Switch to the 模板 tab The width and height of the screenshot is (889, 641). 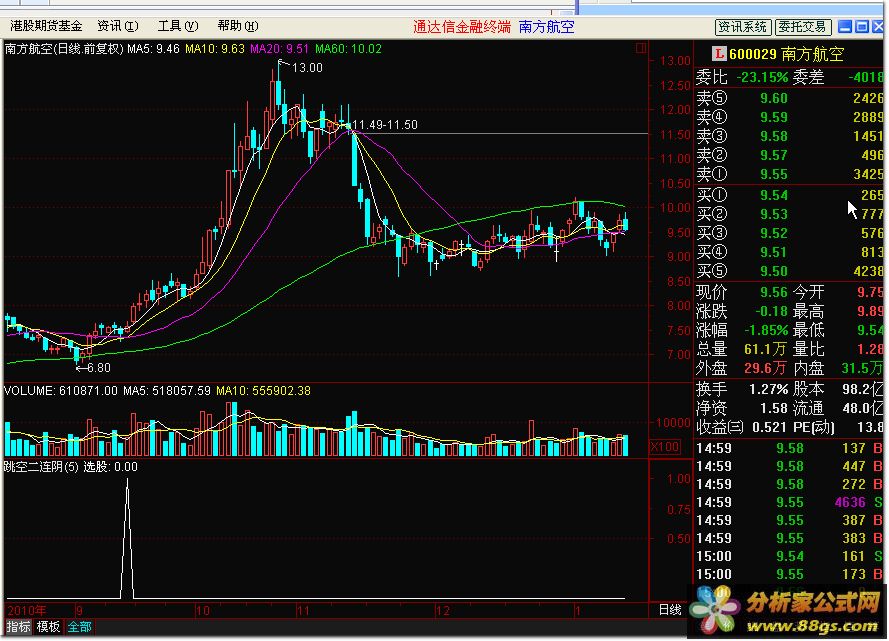48,627
